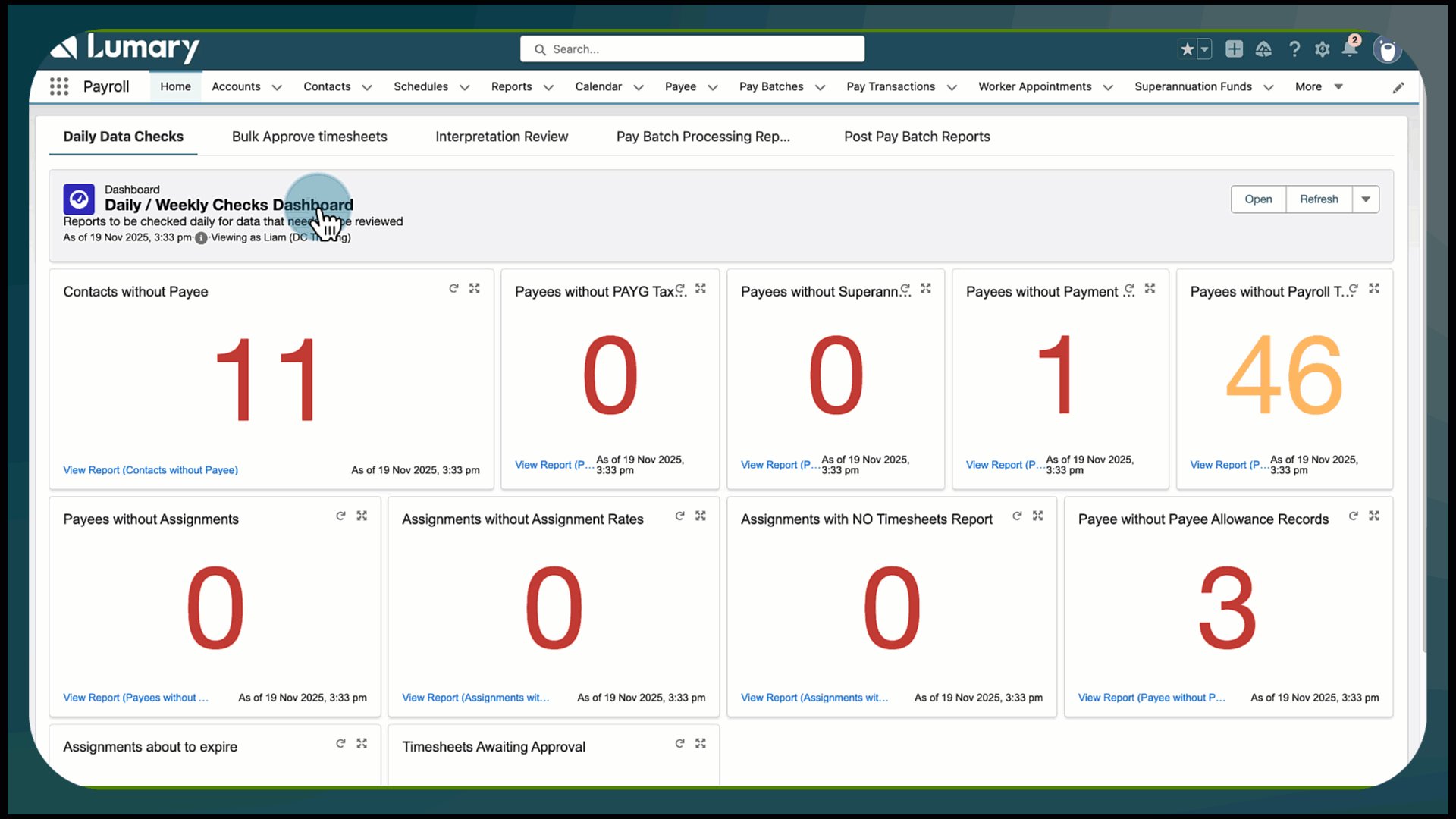
Task: Refresh the Timesheets Awaiting Approval widget
Action: pos(680,744)
